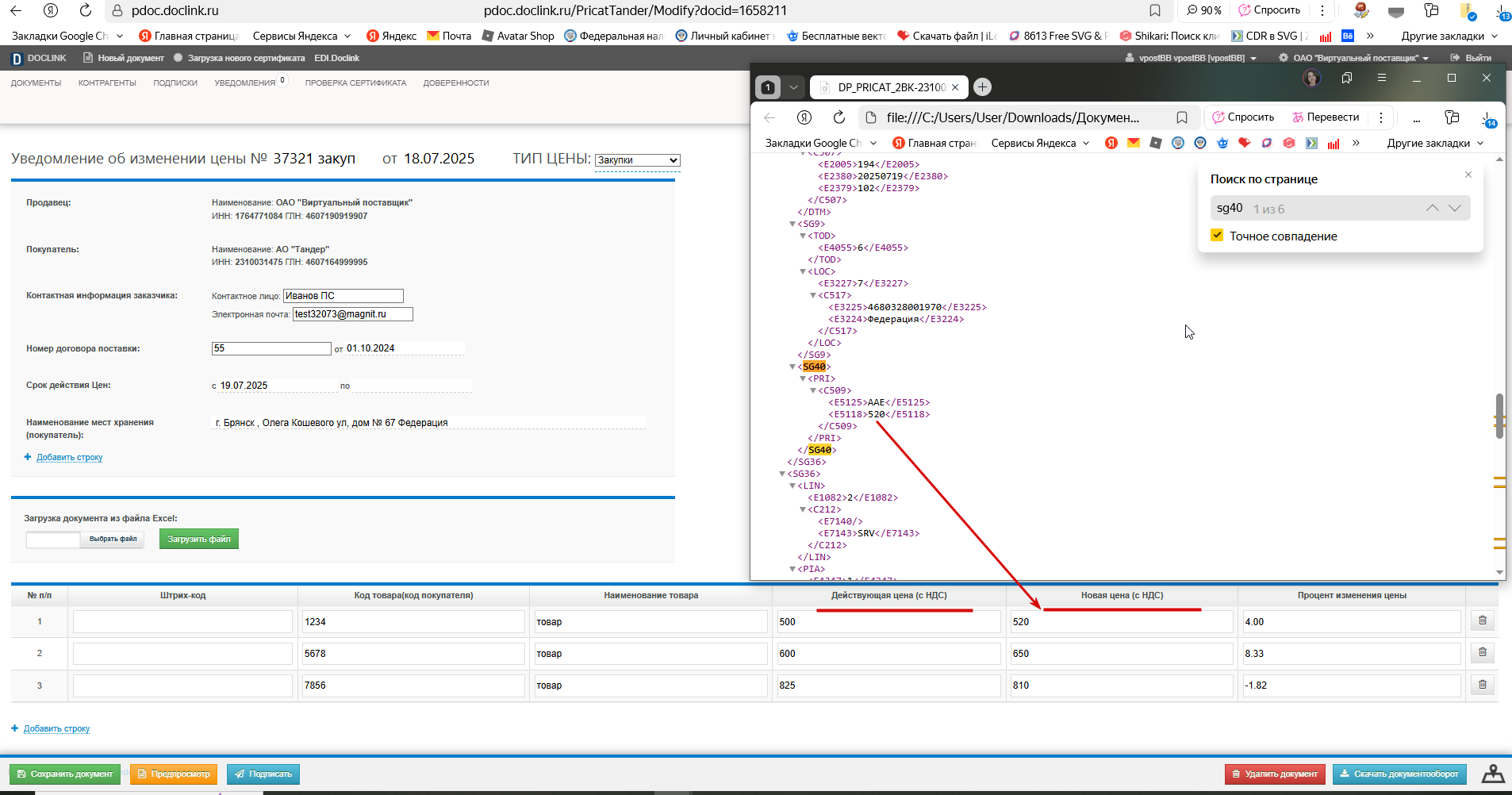
Task: Open a new tab in XML window
Action: tap(982, 87)
